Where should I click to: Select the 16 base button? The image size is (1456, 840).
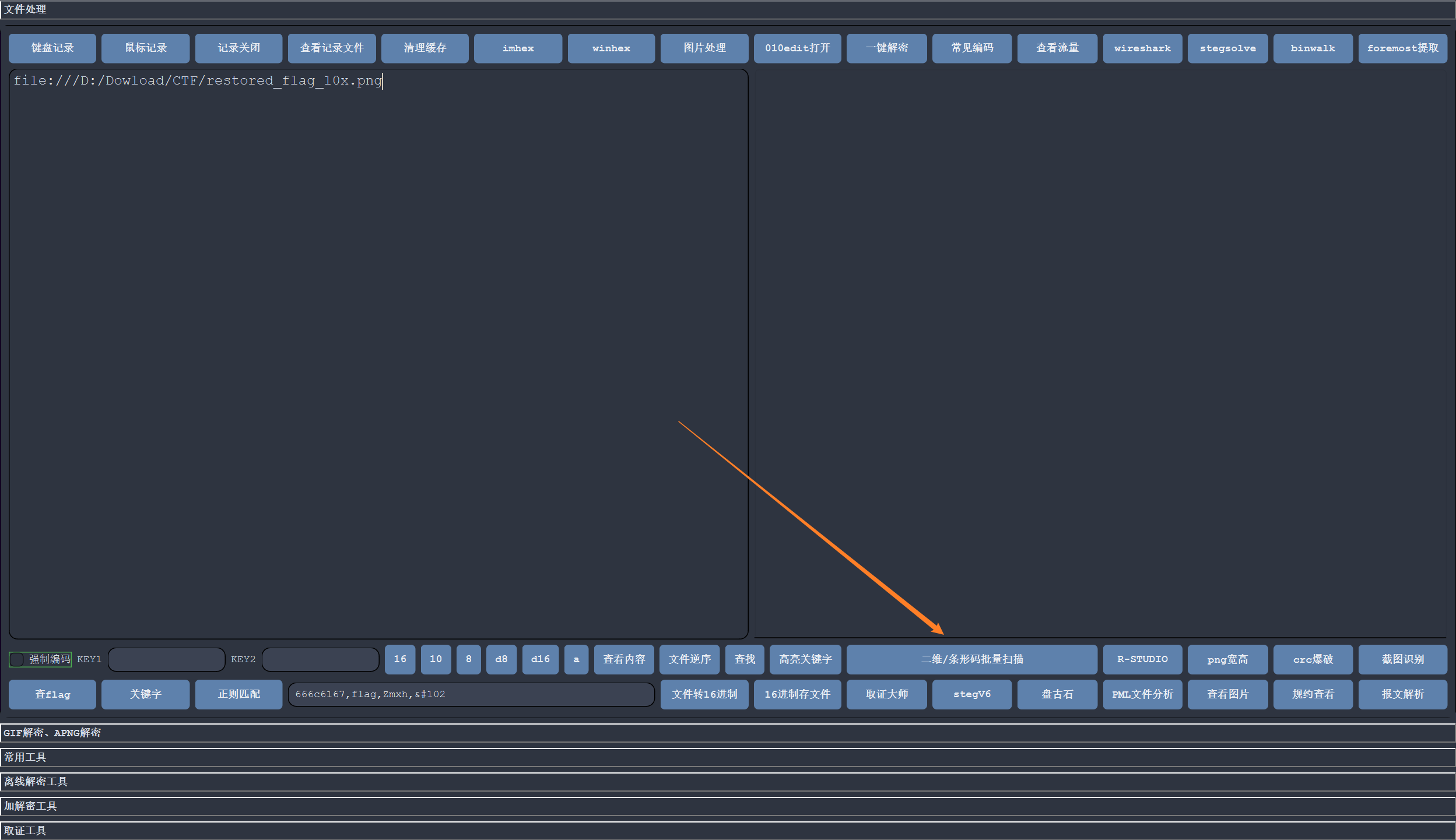point(400,659)
